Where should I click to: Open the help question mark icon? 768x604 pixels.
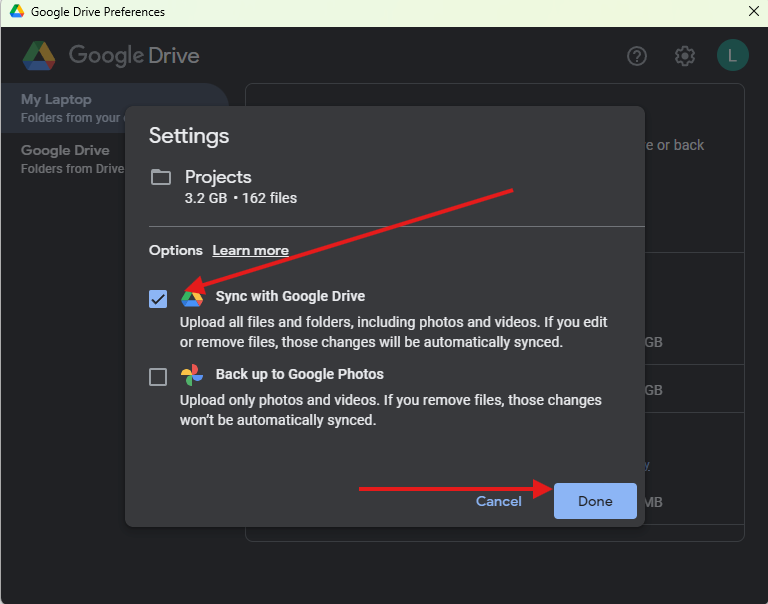tap(637, 56)
